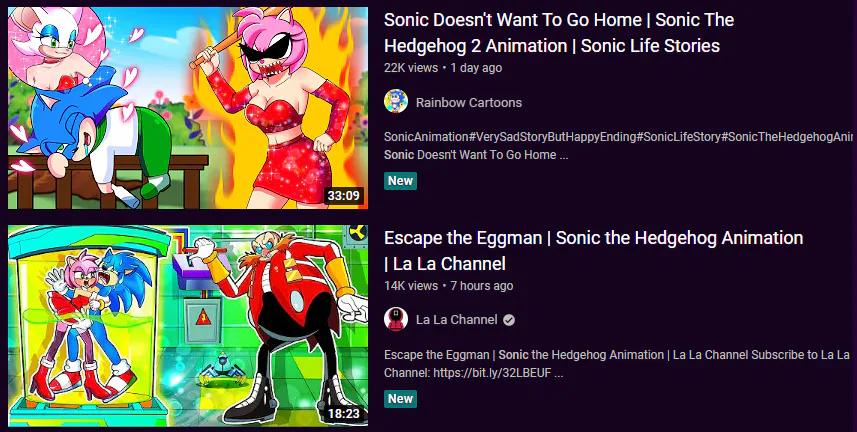Click the New badge under Sonic Doesn't Want To Go Home
The image size is (857, 432).
click(400, 181)
